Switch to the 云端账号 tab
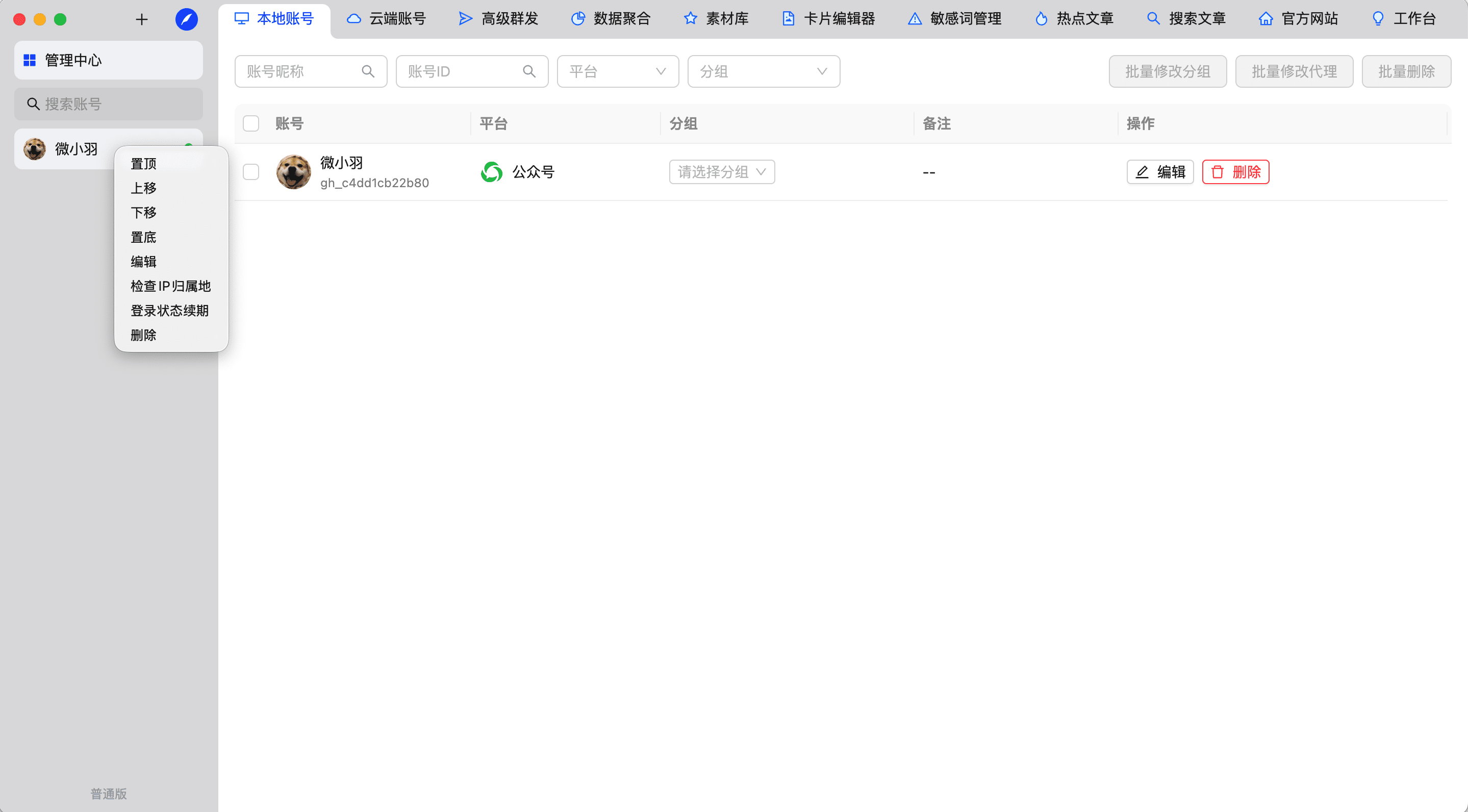 click(386, 19)
